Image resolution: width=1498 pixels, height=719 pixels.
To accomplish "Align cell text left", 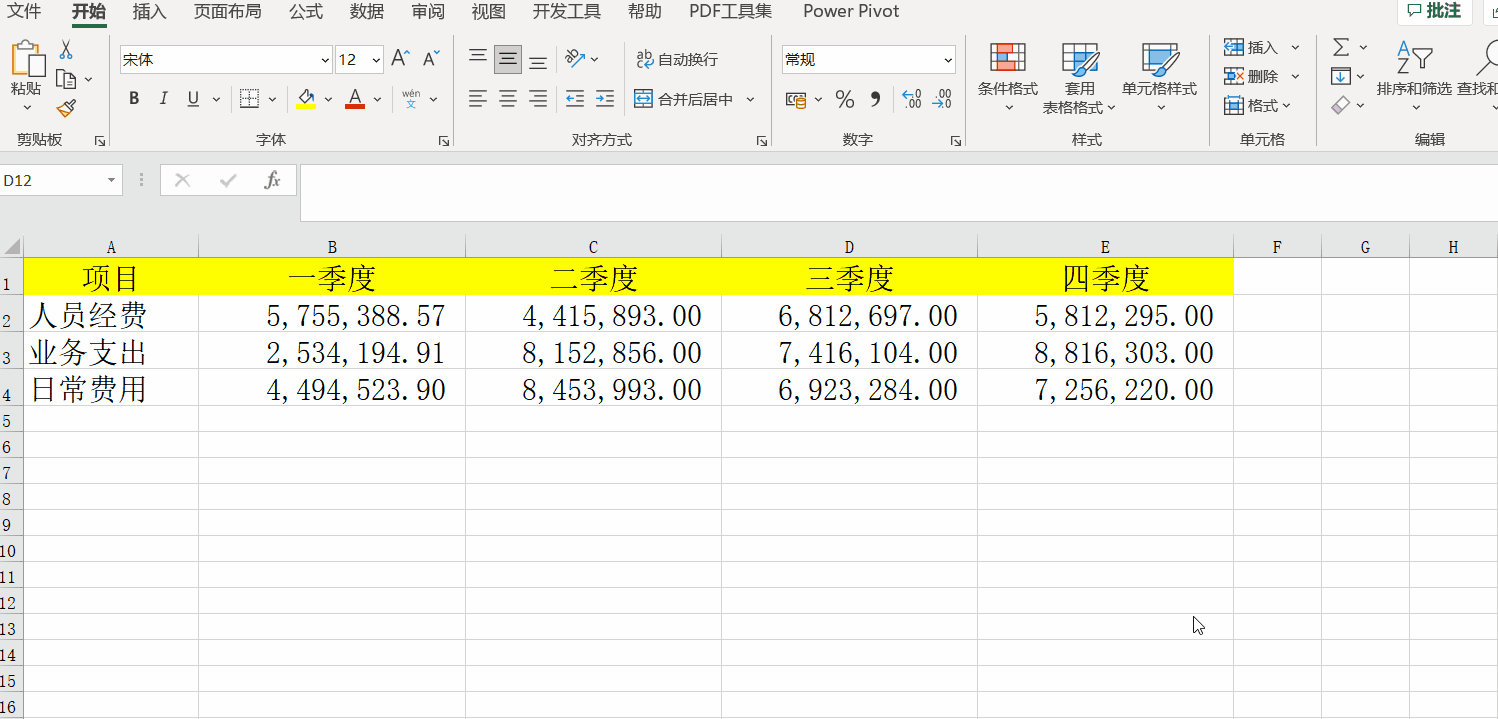I will click(478, 99).
